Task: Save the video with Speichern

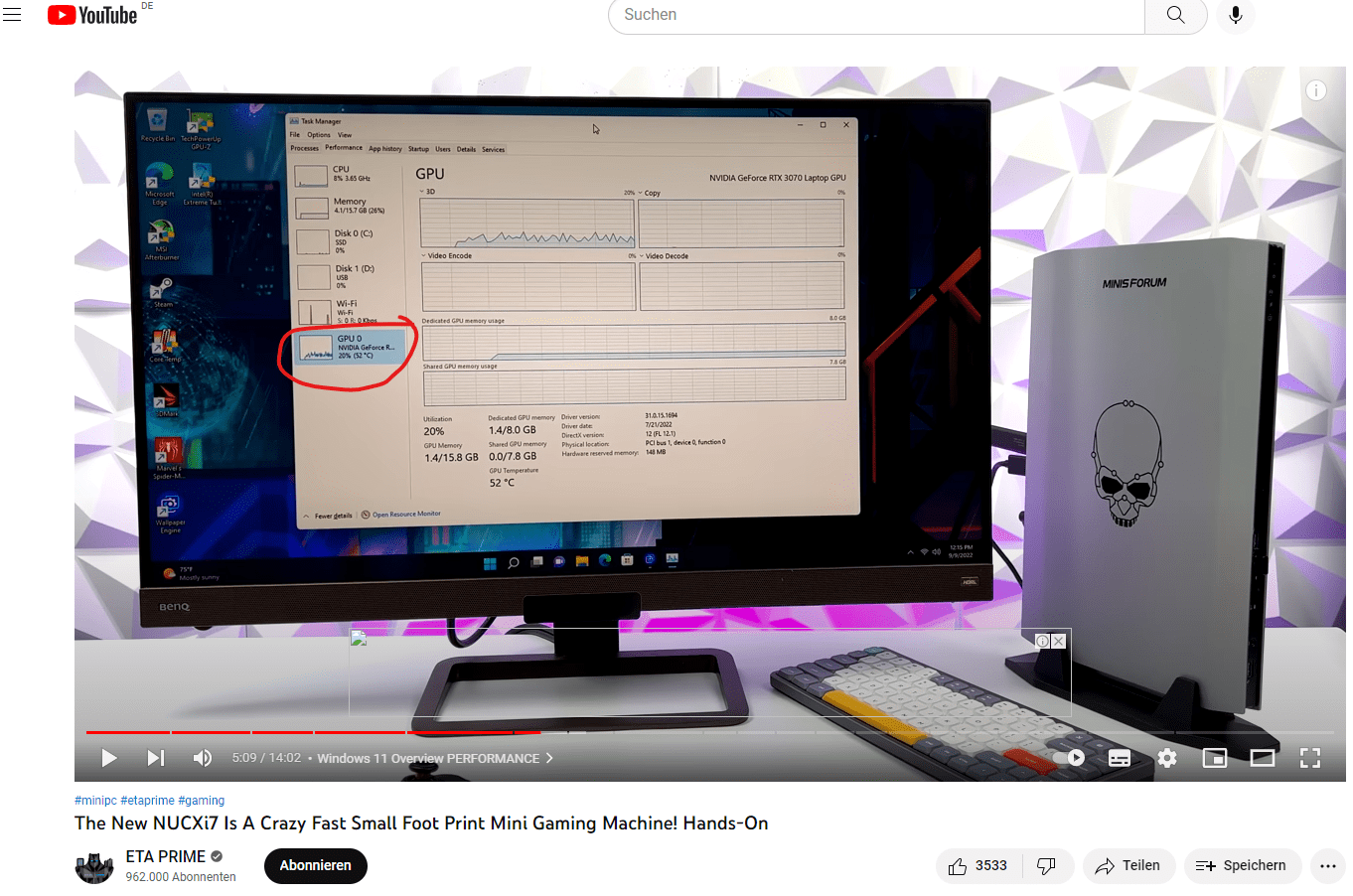Action: tap(1242, 866)
